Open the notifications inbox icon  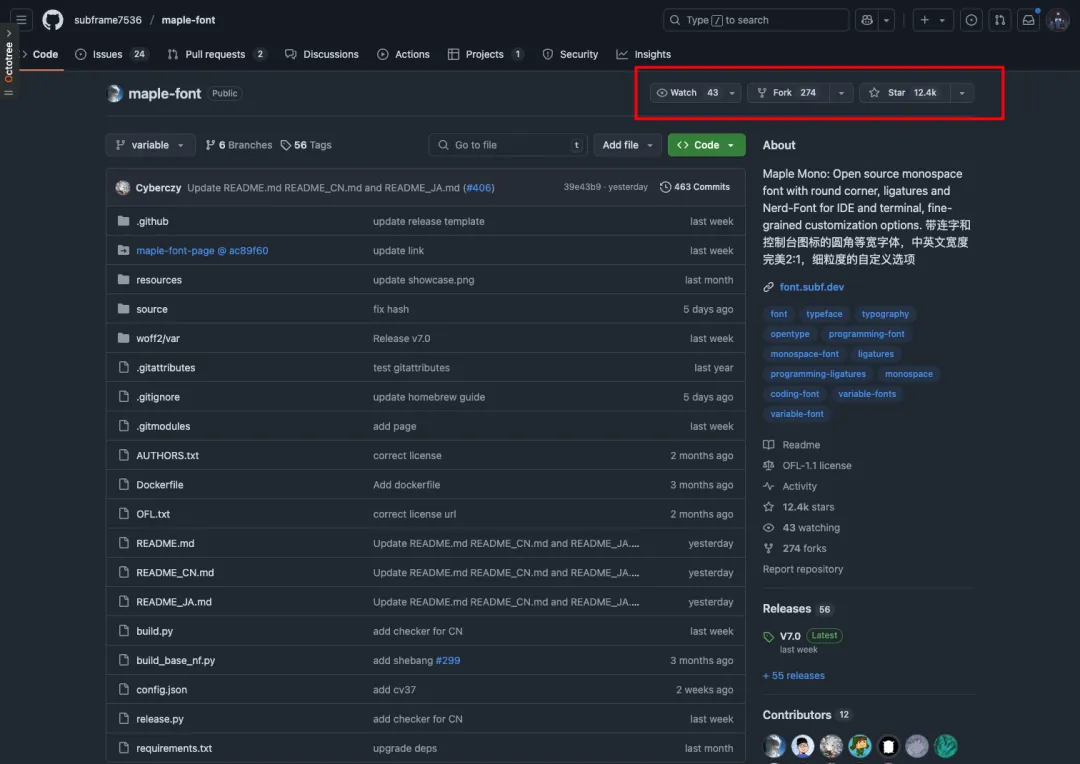(1028, 20)
